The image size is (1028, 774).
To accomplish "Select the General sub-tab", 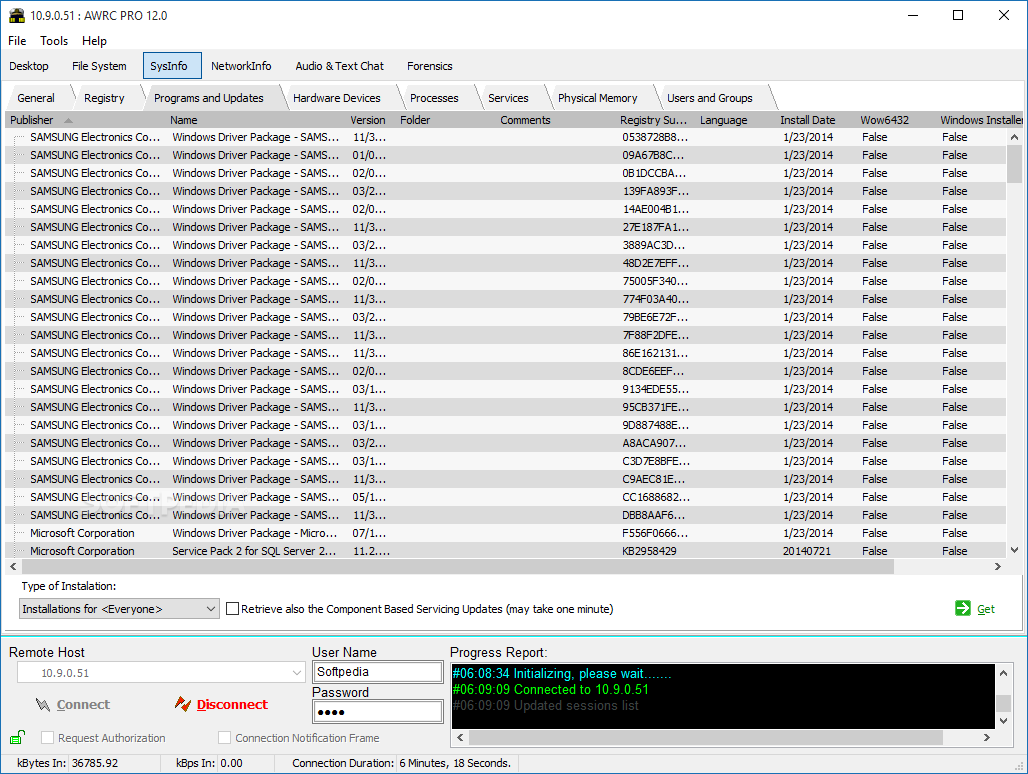I will coord(36,98).
